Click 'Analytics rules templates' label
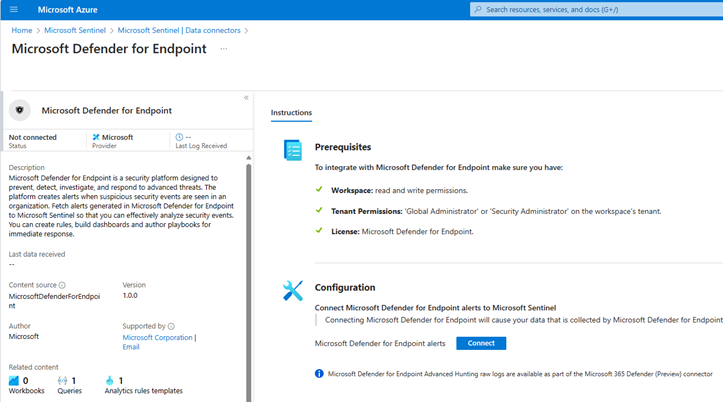Screen dimensions: 723x402 [143, 391]
